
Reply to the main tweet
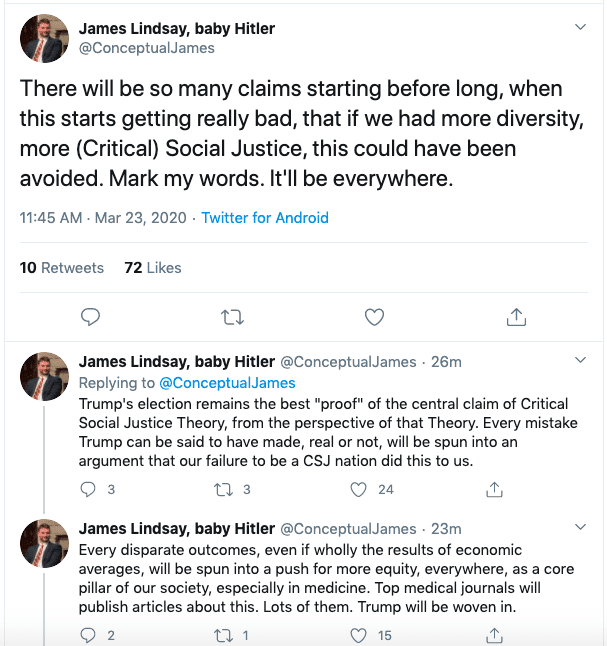(x=91, y=317)
